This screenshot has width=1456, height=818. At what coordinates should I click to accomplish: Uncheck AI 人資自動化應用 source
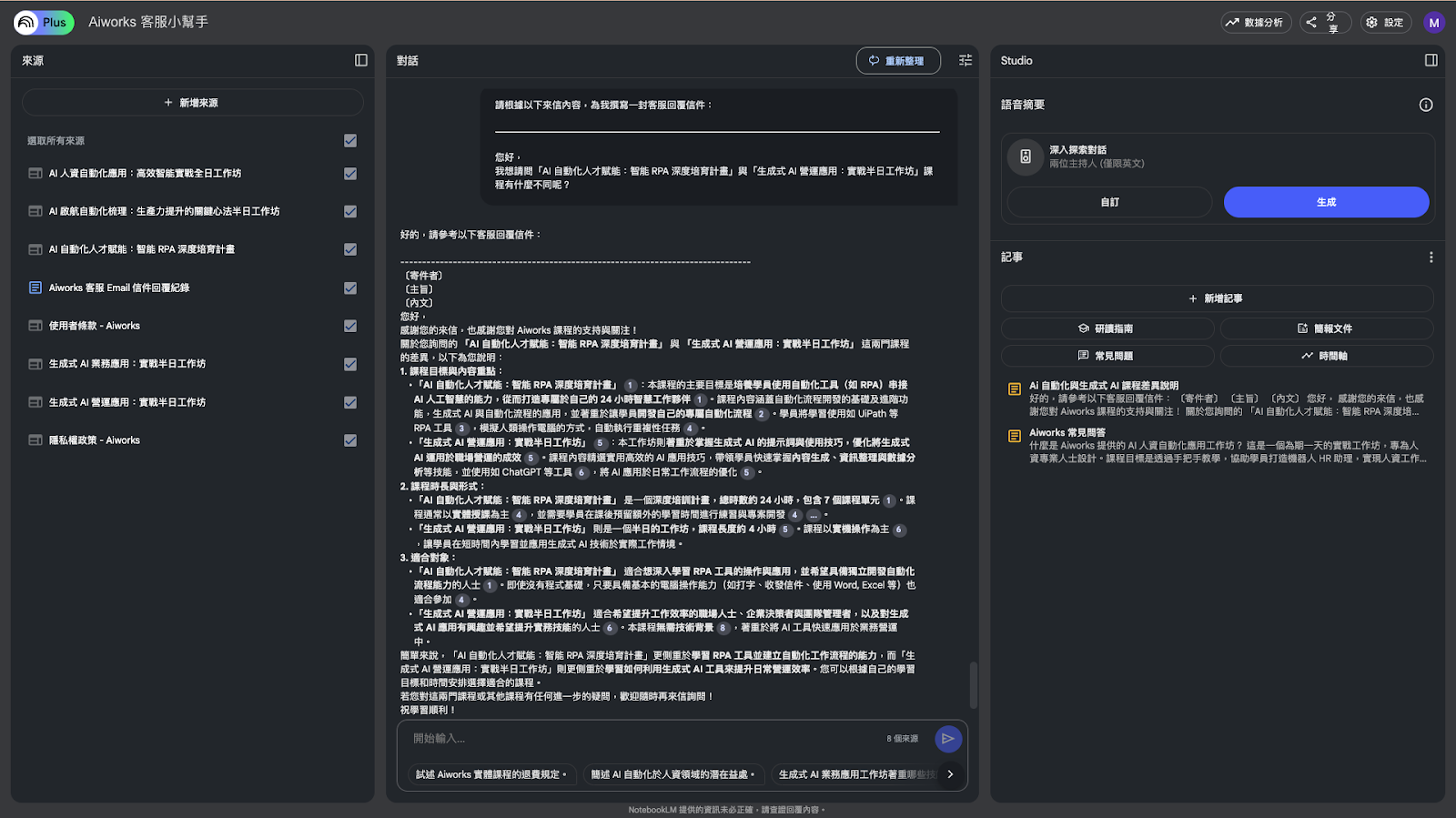tap(350, 174)
